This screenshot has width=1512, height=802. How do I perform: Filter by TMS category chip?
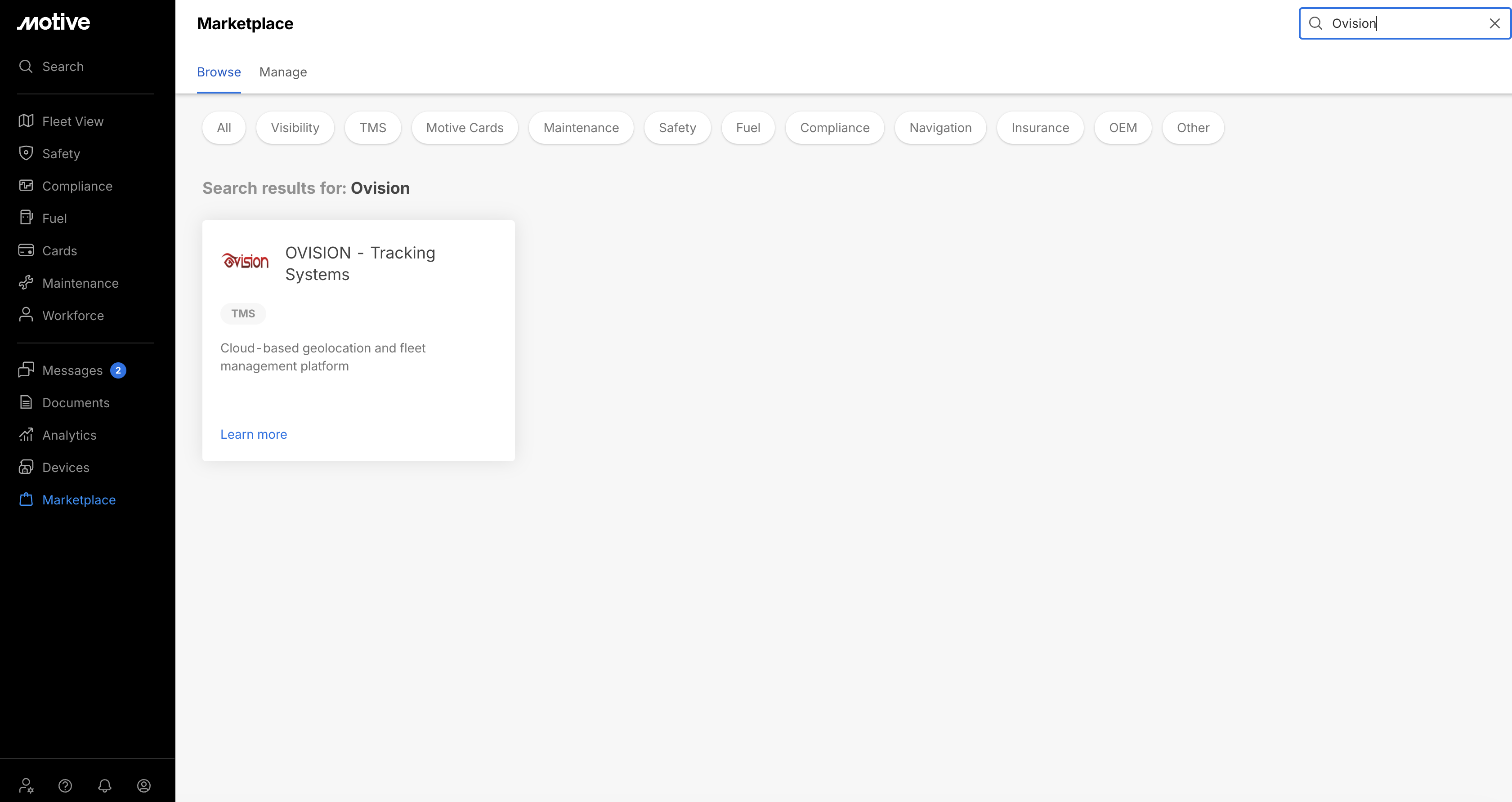click(373, 128)
